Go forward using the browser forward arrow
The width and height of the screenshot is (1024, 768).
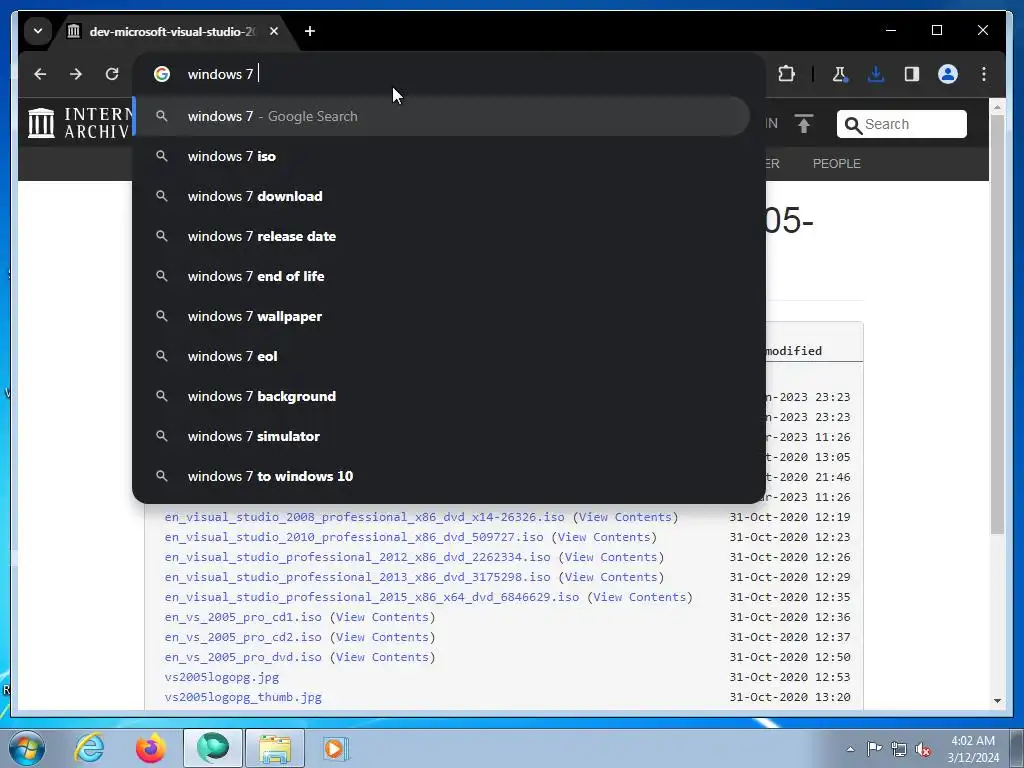76,74
